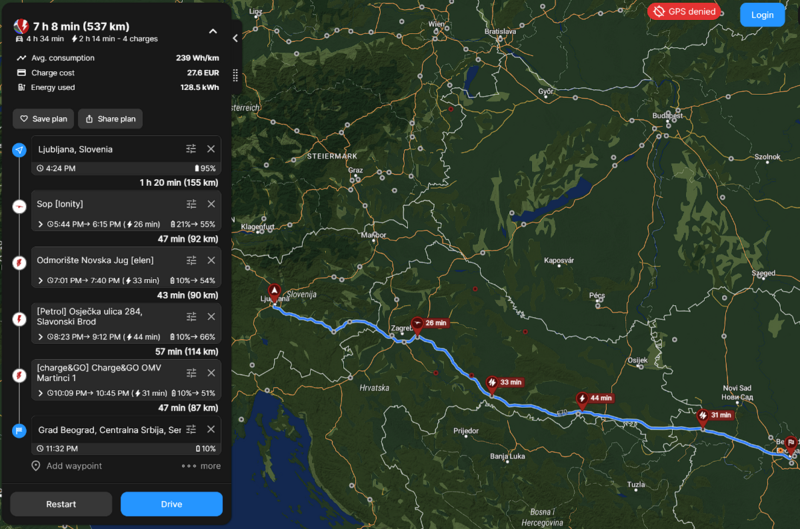The image size is (800, 529).
Task: Expand Charge&GO OMV Martinci charge details
Action: pyautogui.click(x=41, y=393)
